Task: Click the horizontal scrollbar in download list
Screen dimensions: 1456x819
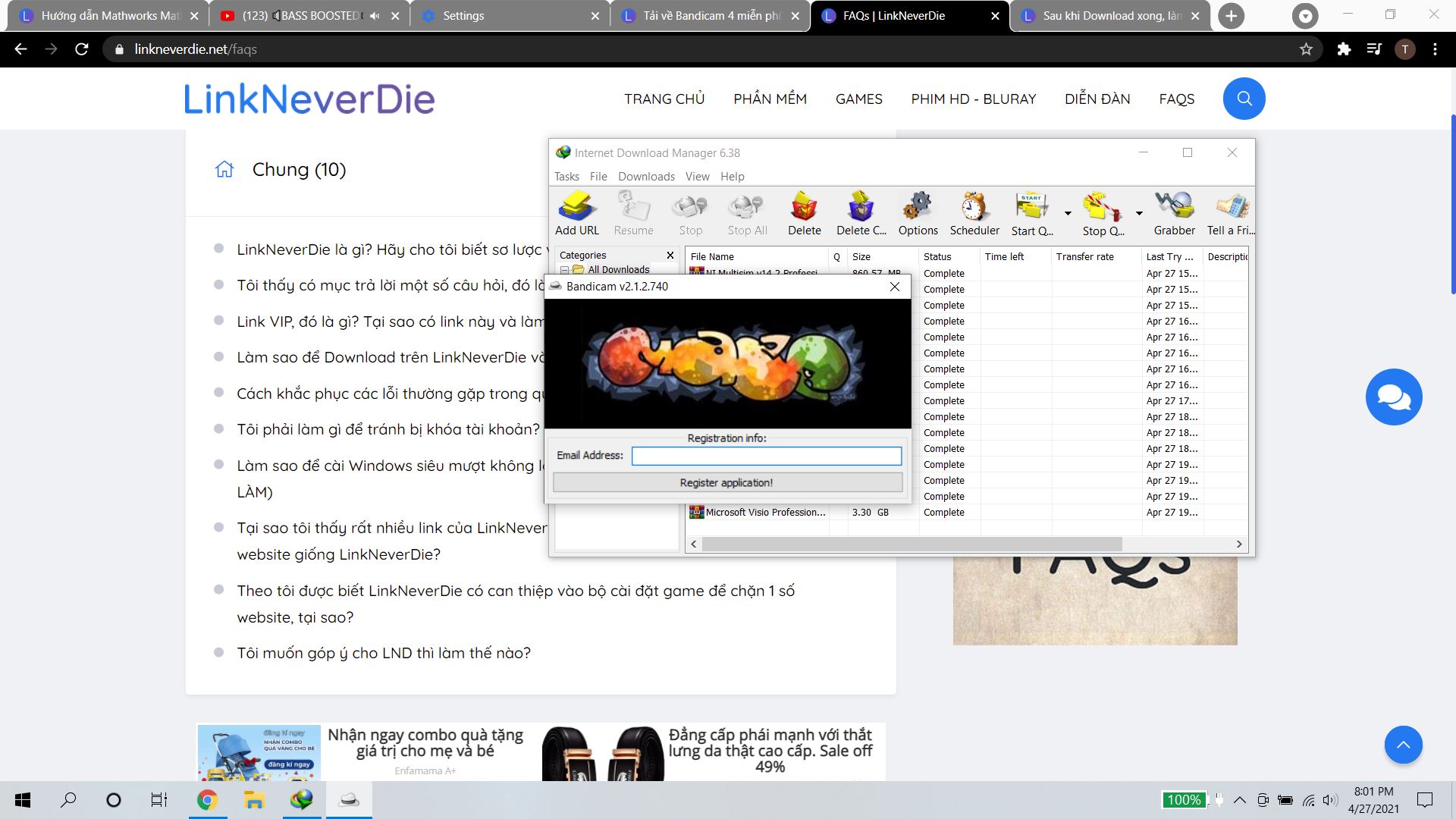Action: tap(910, 544)
